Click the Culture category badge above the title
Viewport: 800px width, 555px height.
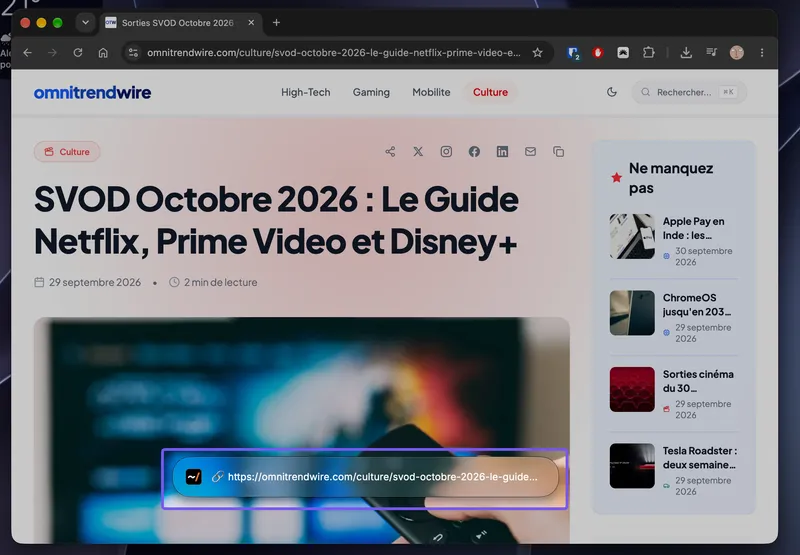[x=67, y=152]
